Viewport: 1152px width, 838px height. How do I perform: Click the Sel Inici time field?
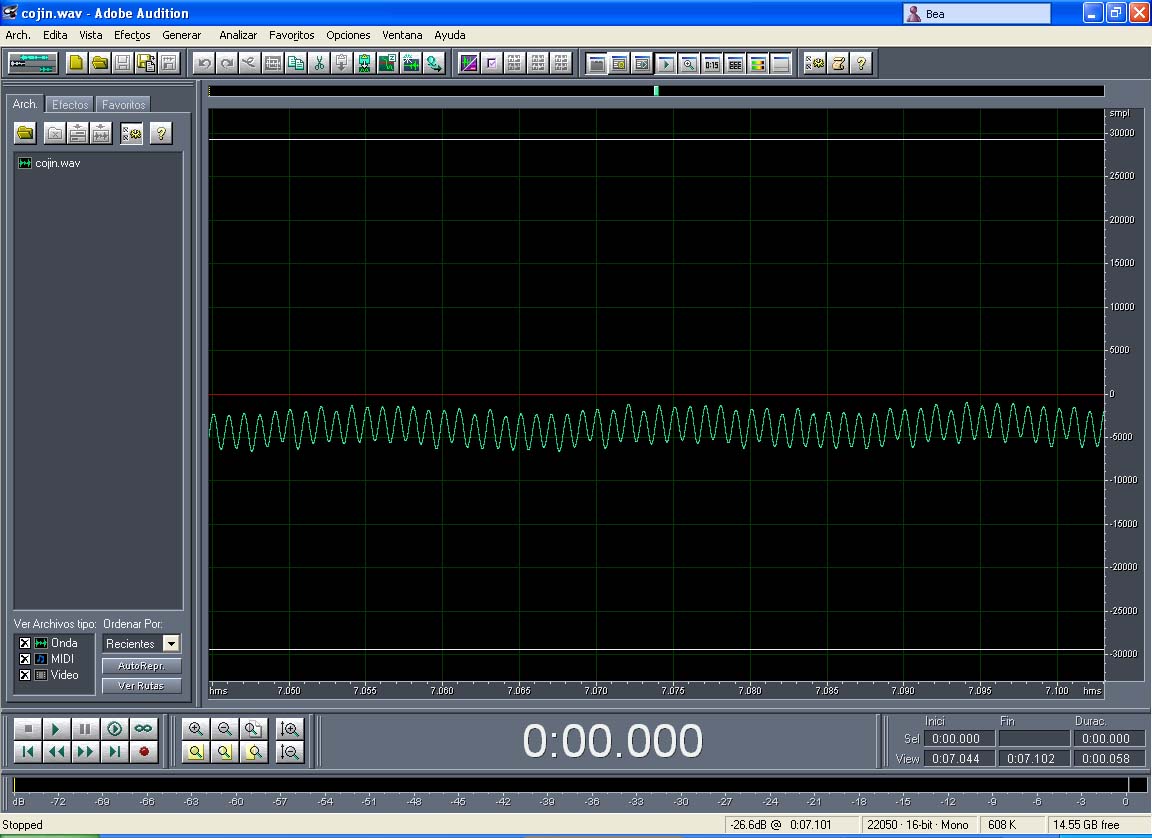[x=959, y=738]
